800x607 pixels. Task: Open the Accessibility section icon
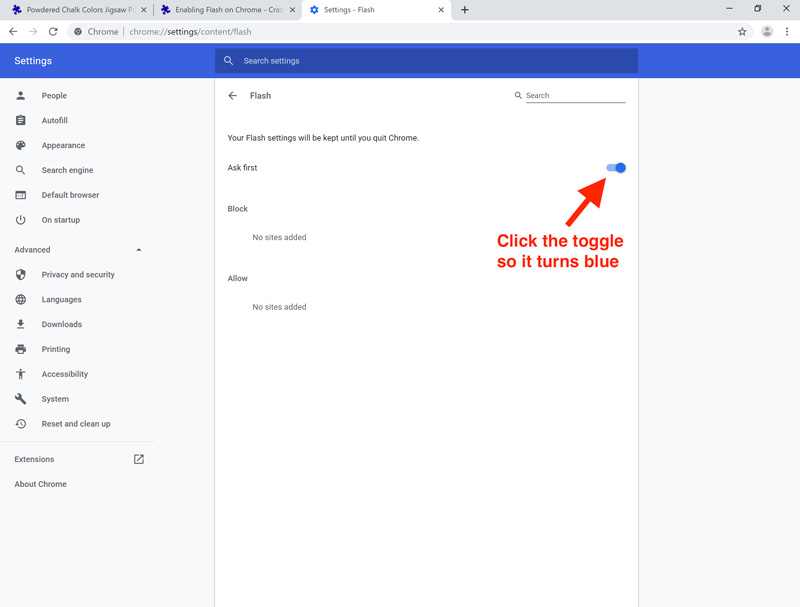tap(21, 374)
